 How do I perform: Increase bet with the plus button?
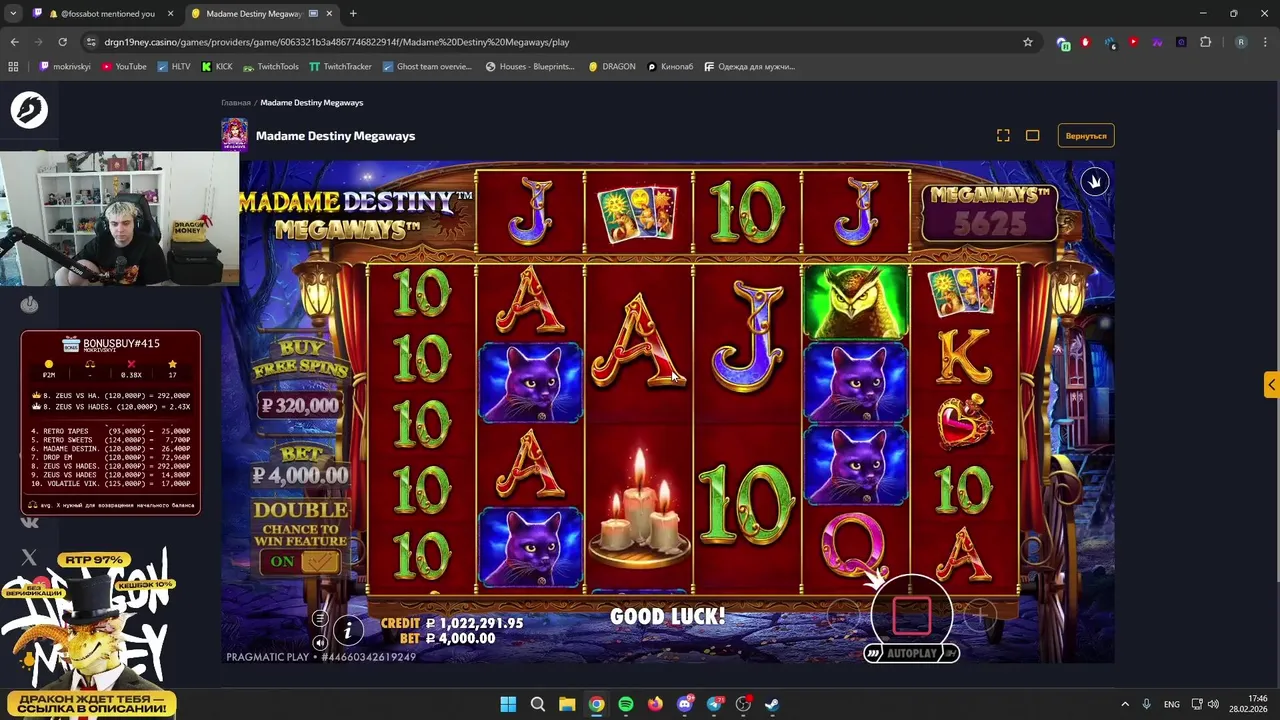[x=979, y=615]
